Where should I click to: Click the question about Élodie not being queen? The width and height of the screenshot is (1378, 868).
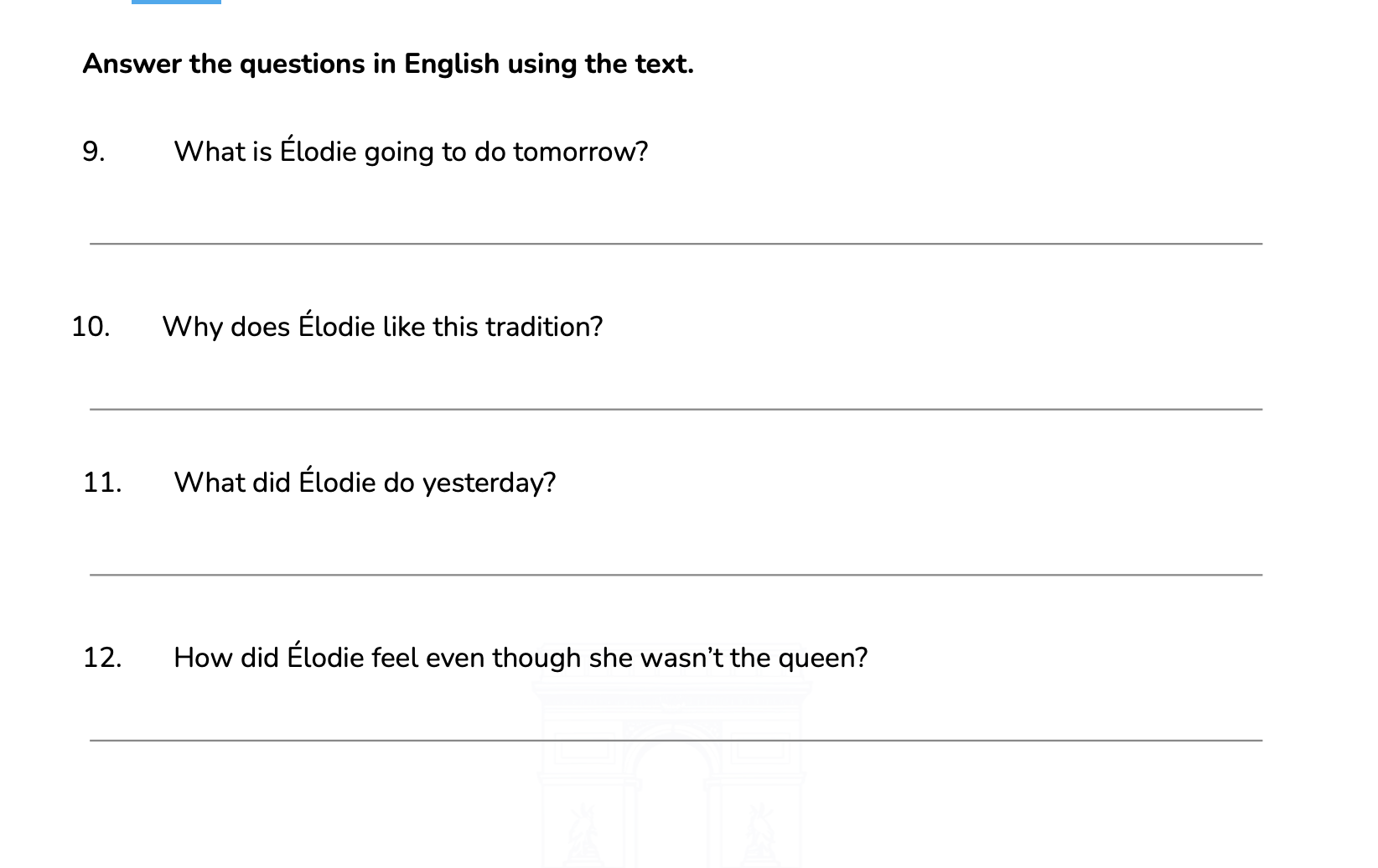tap(520, 658)
